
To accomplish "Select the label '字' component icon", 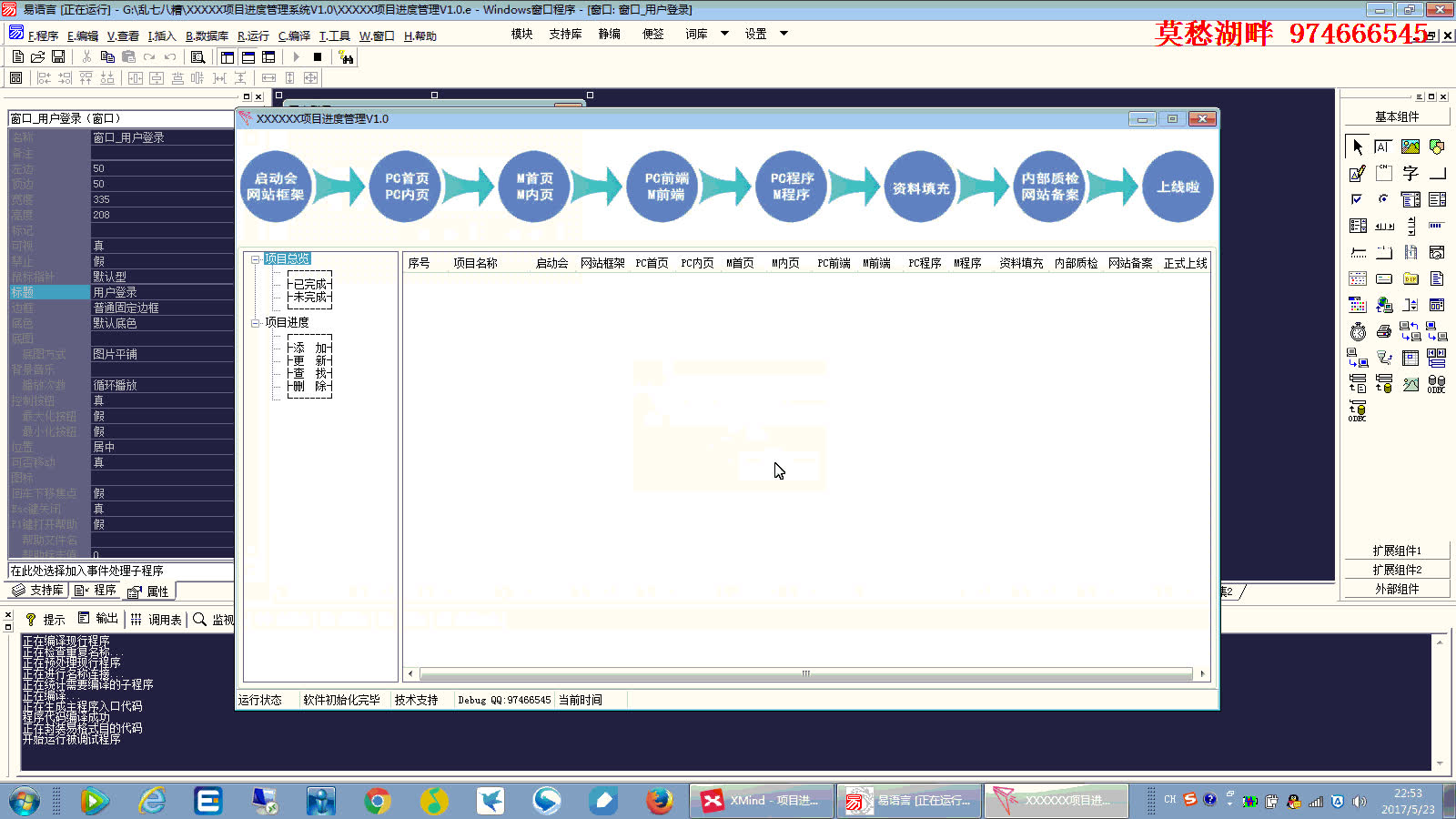I will pos(1410,173).
